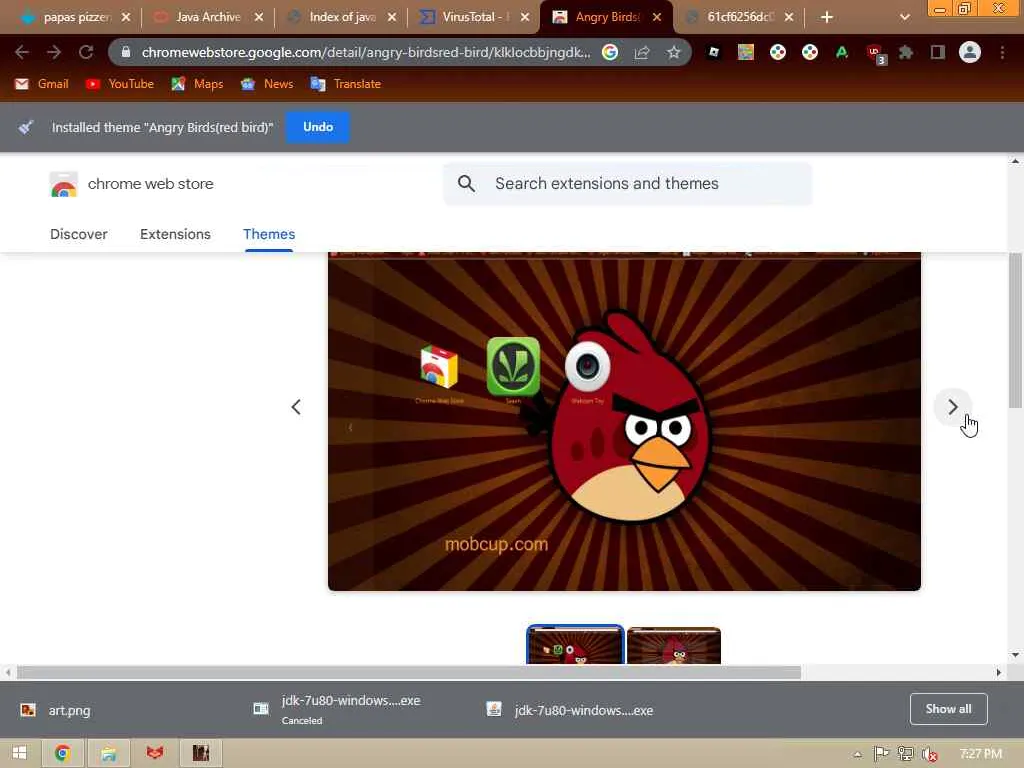This screenshot has height=768, width=1024.
Task: Click the browser forward arrow
Action: coord(54,52)
